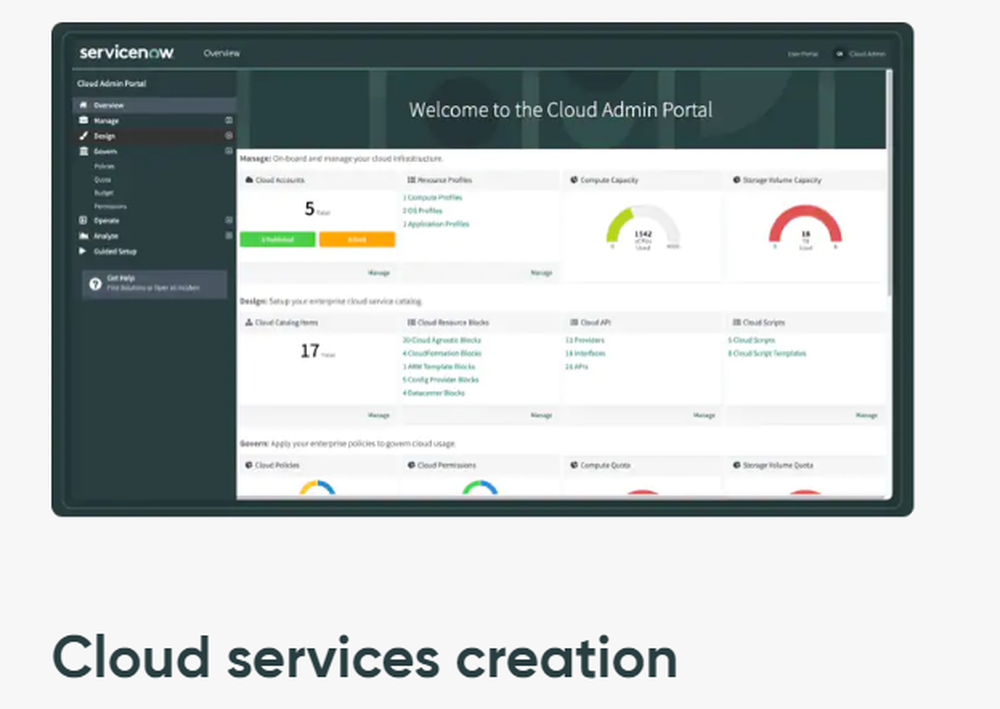Screen dimensions: 1000x709
Task: Open the Providers link in Cloud API
Action: pos(585,340)
